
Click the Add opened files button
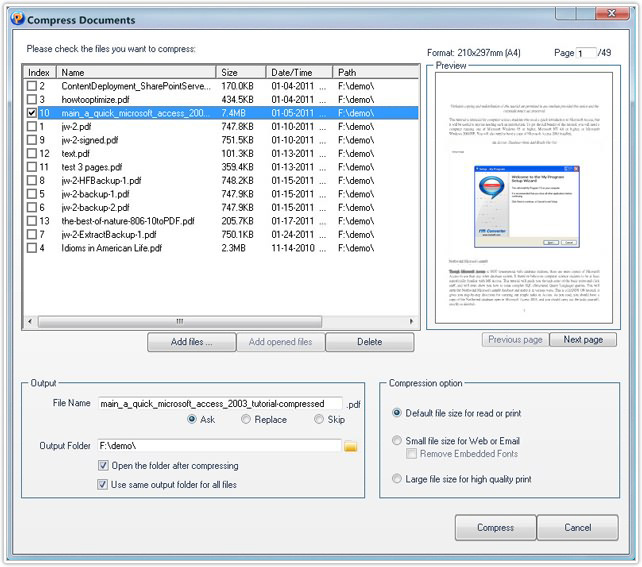pos(280,342)
